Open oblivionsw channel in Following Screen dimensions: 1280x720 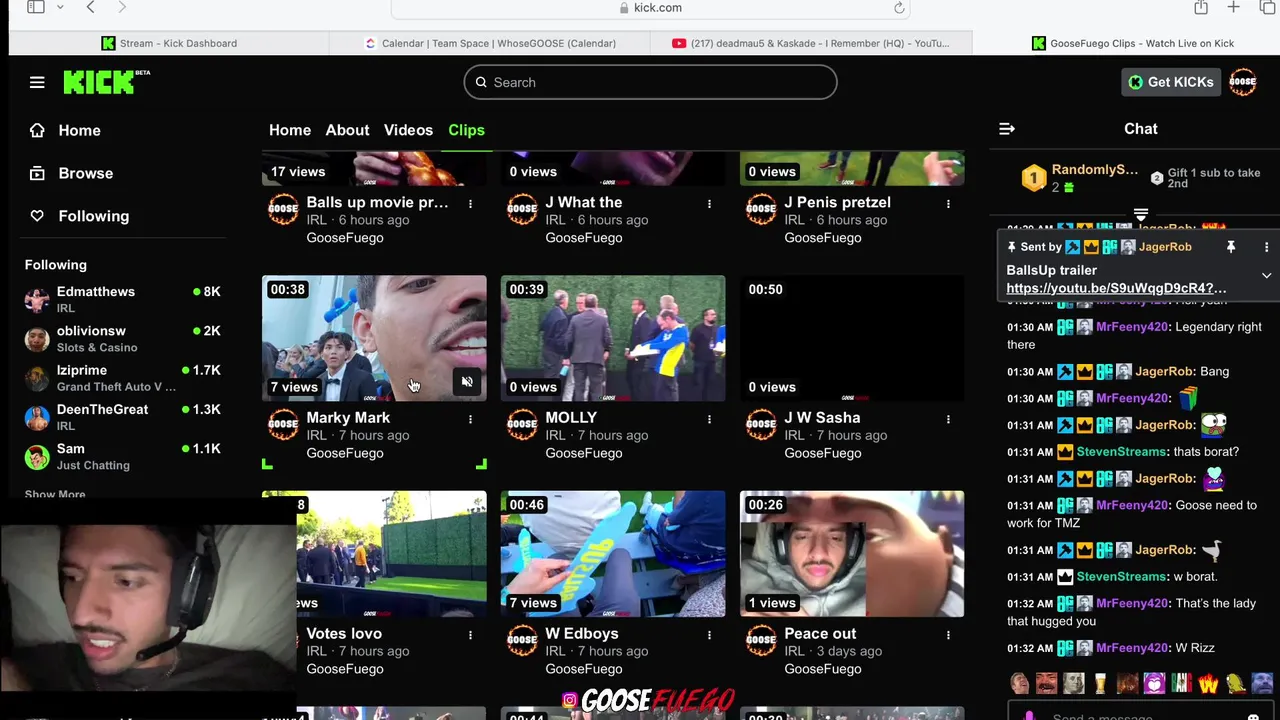point(122,338)
